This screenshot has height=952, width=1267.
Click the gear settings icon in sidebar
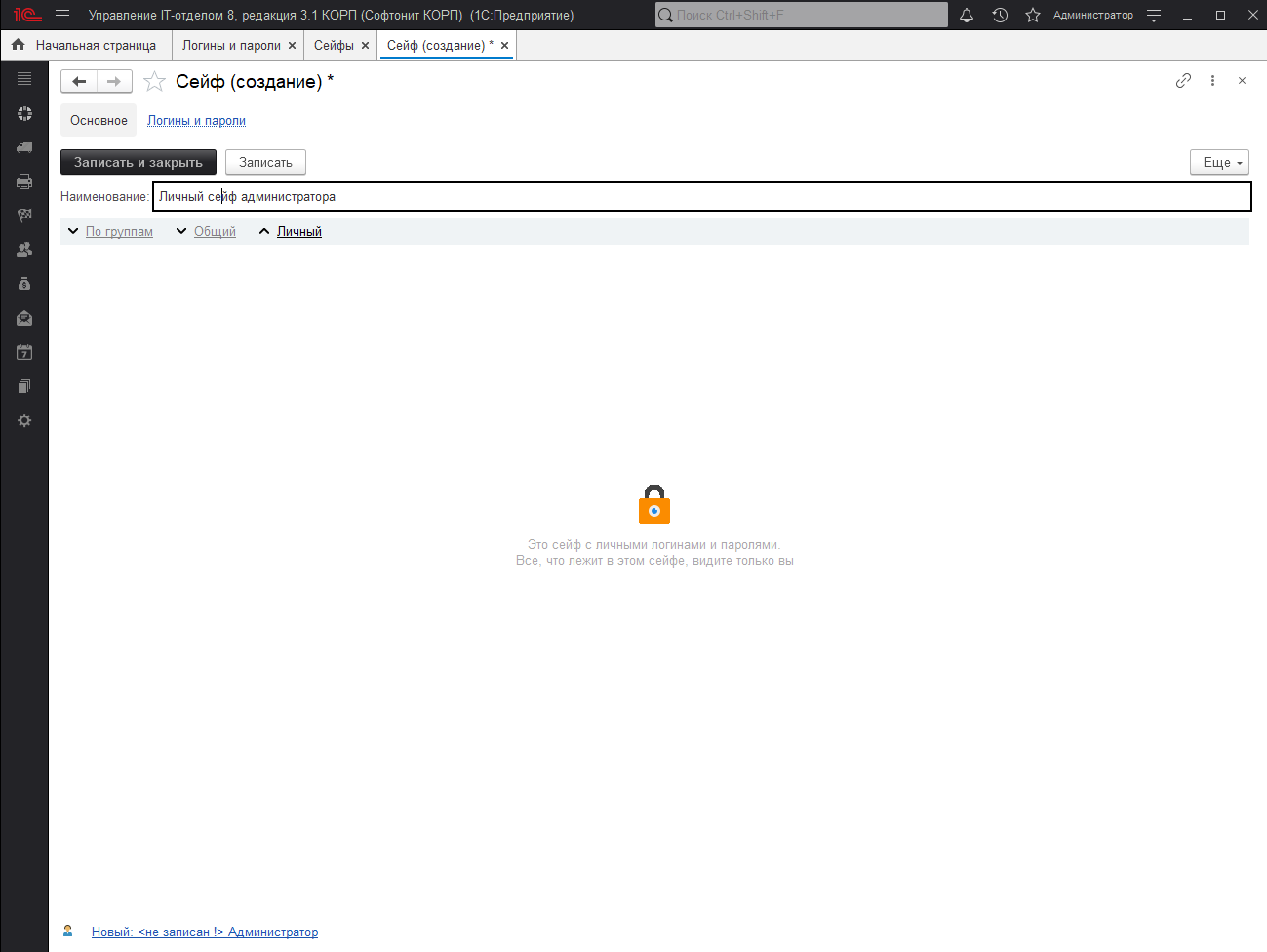24,420
